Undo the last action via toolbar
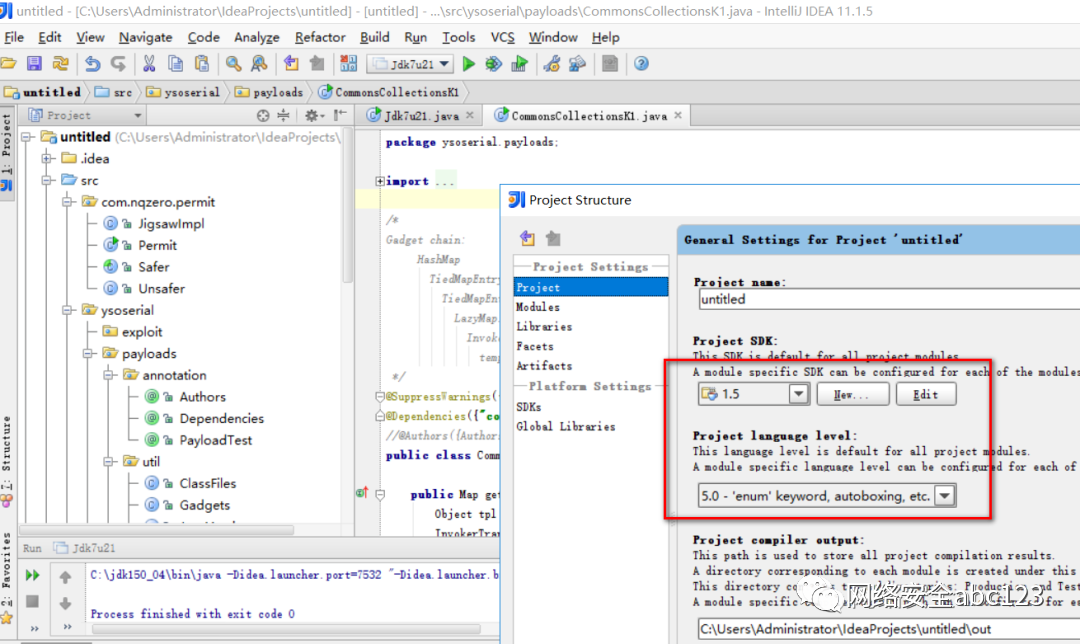The image size is (1080, 644). (92, 64)
